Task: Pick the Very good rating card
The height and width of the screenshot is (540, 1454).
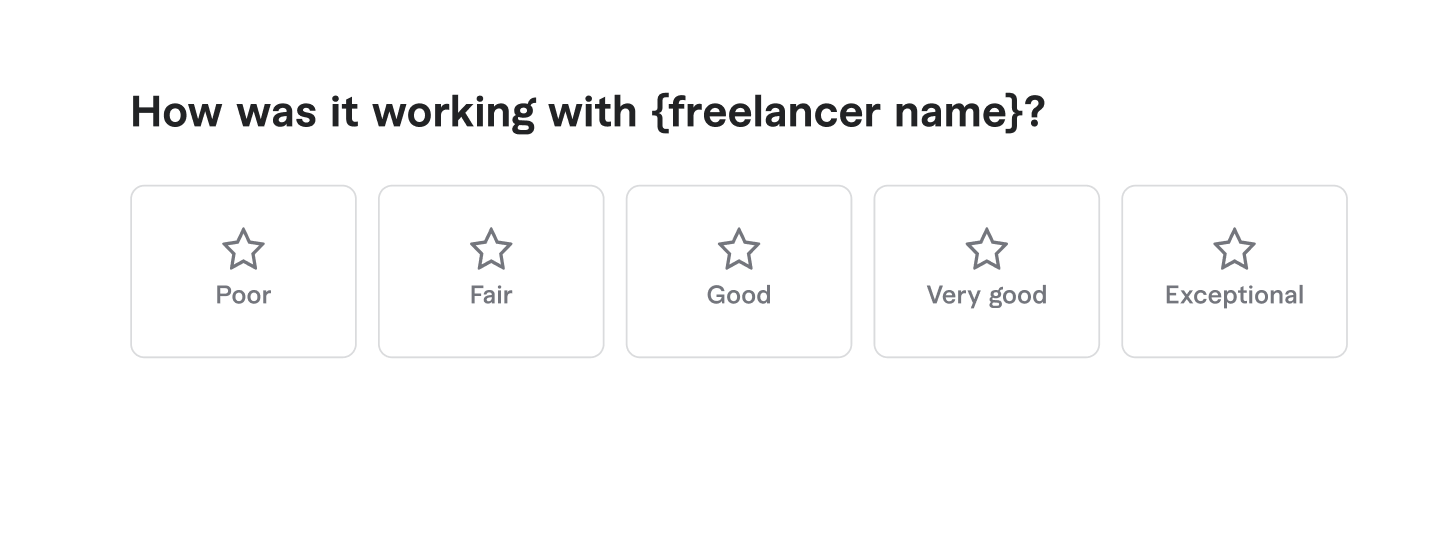Action: (x=987, y=271)
